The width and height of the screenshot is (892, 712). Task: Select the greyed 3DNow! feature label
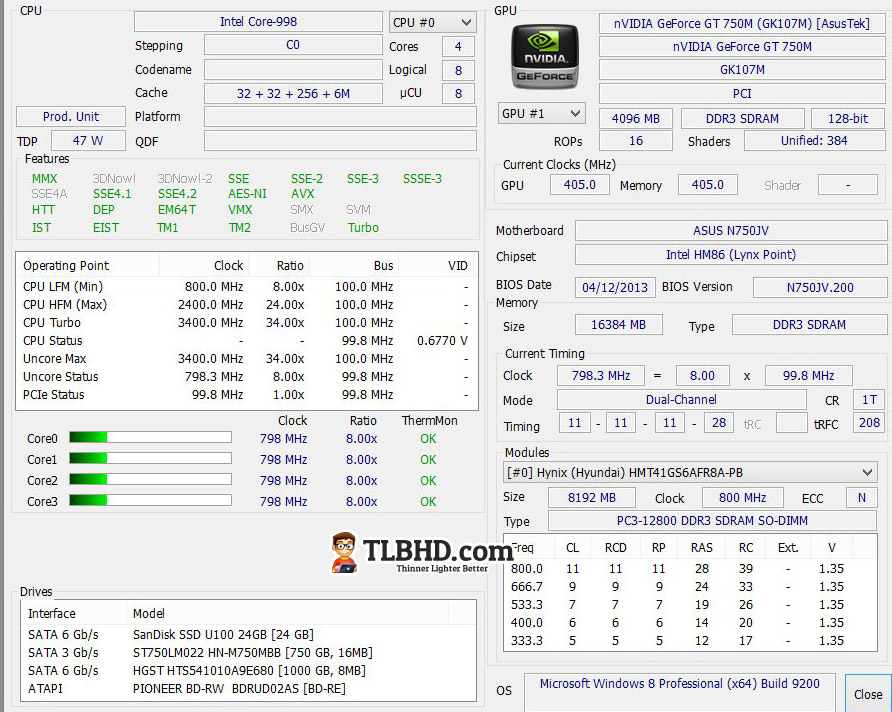click(x=114, y=179)
